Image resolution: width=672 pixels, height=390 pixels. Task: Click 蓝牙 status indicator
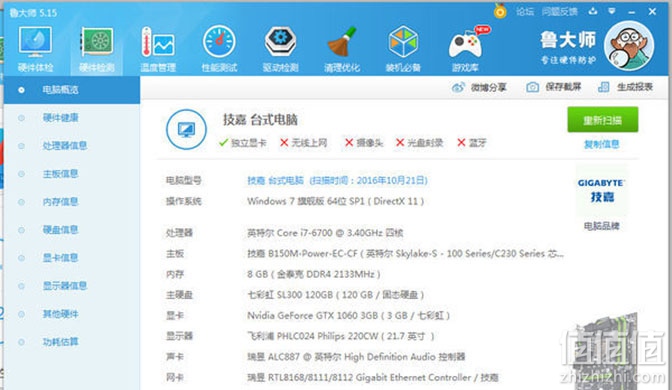(x=472, y=143)
